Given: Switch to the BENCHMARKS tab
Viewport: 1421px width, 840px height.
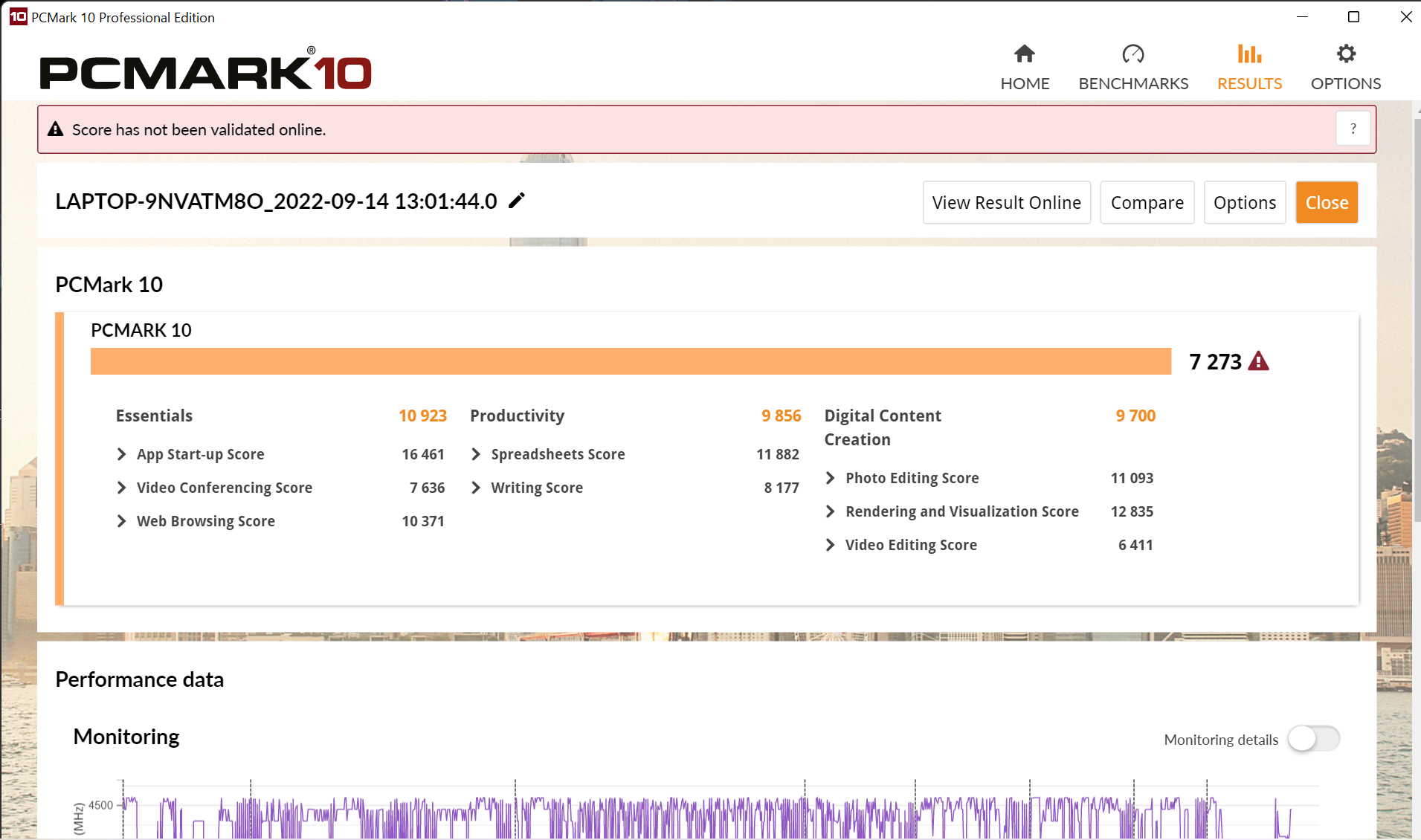Looking at the screenshot, I should pyautogui.click(x=1133, y=67).
